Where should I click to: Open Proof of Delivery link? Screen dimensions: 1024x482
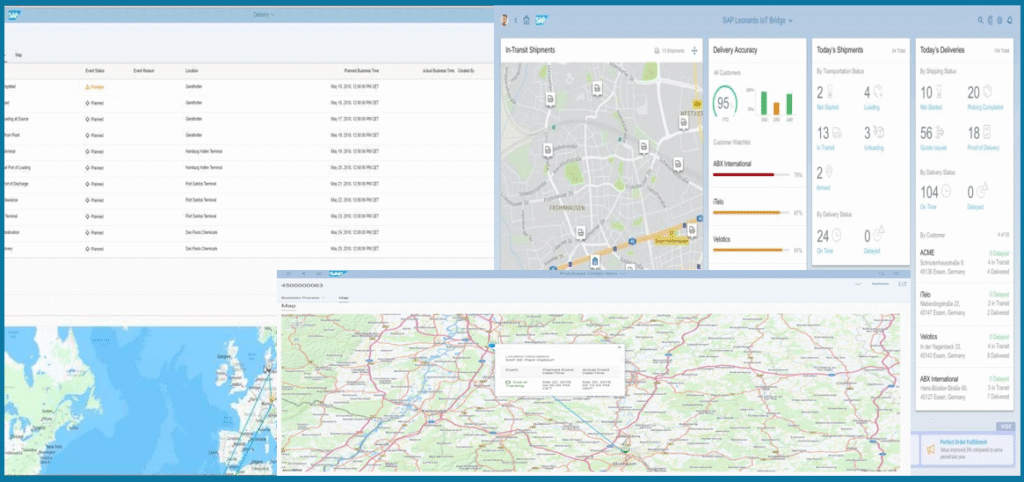click(x=984, y=148)
